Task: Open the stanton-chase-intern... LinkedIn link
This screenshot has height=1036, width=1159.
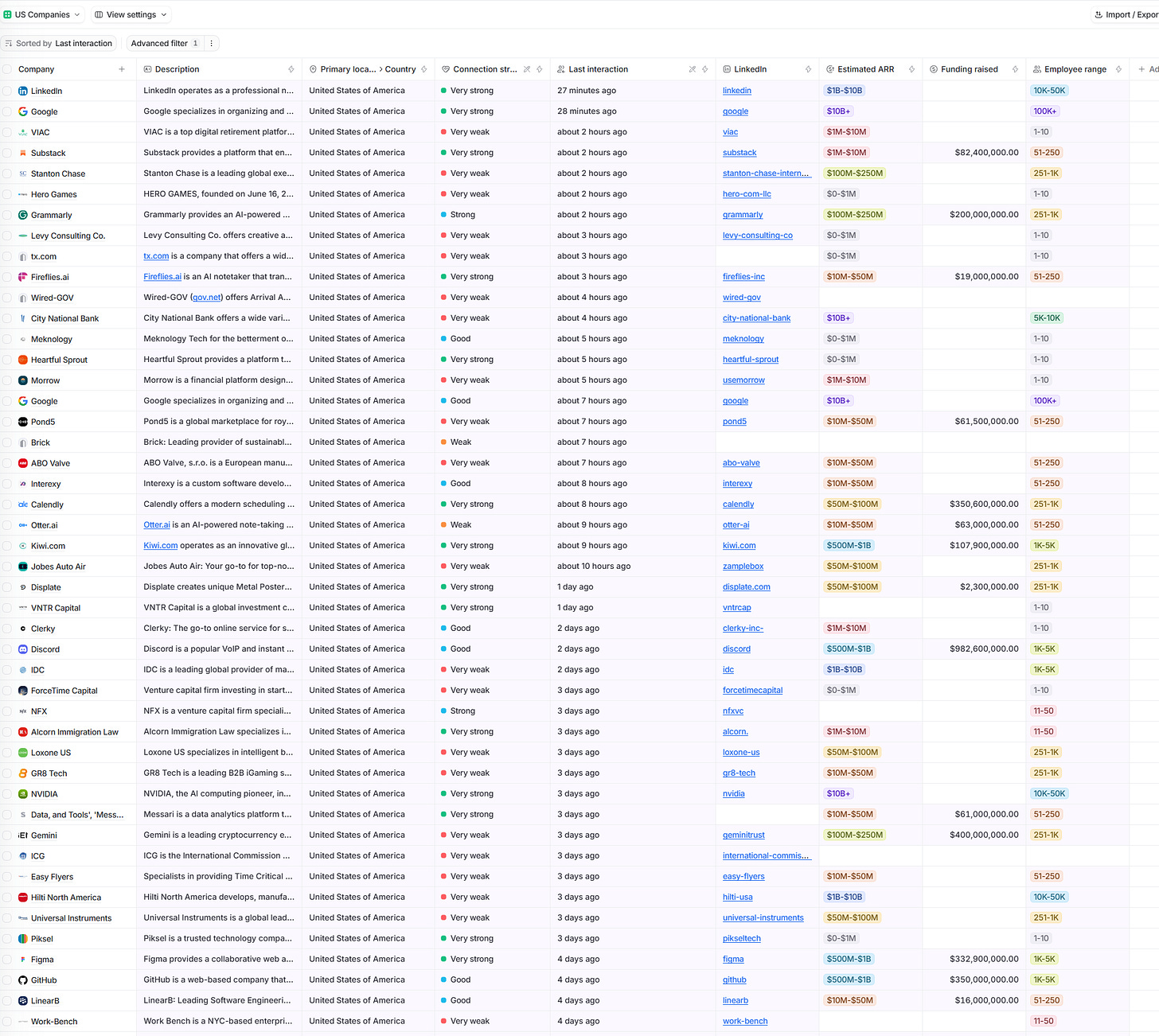Action: coord(767,173)
